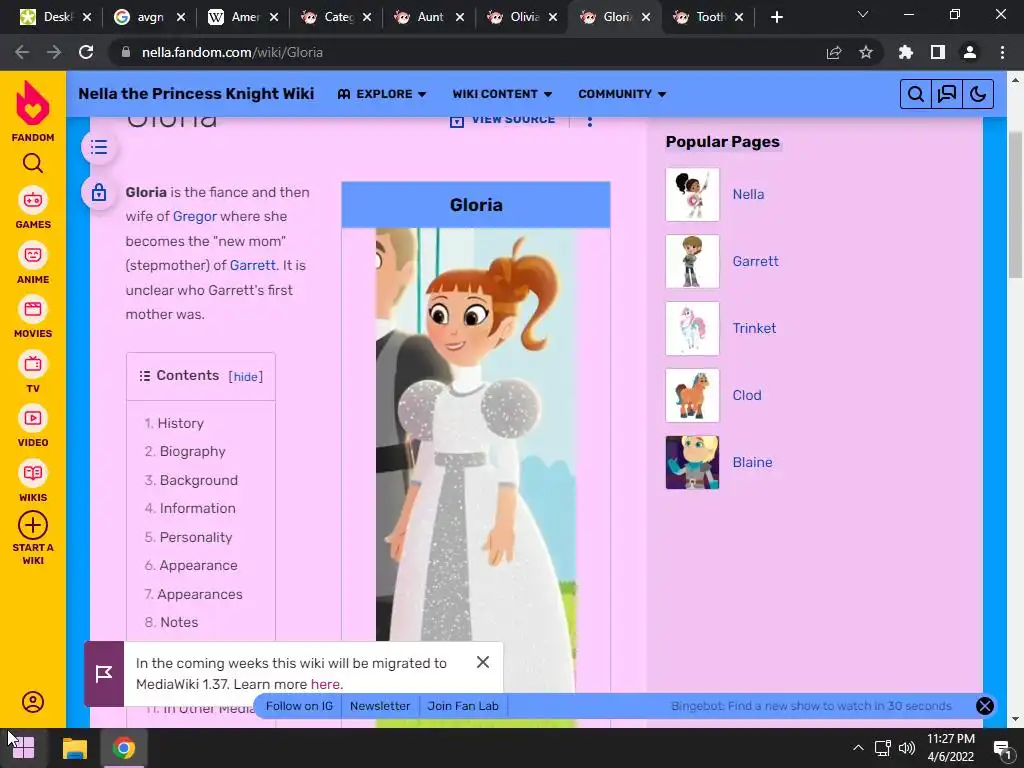The width and height of the screenshot is (1024, 768).
Task: Open Chrome profile avatar icon
Action: [970, 52]
